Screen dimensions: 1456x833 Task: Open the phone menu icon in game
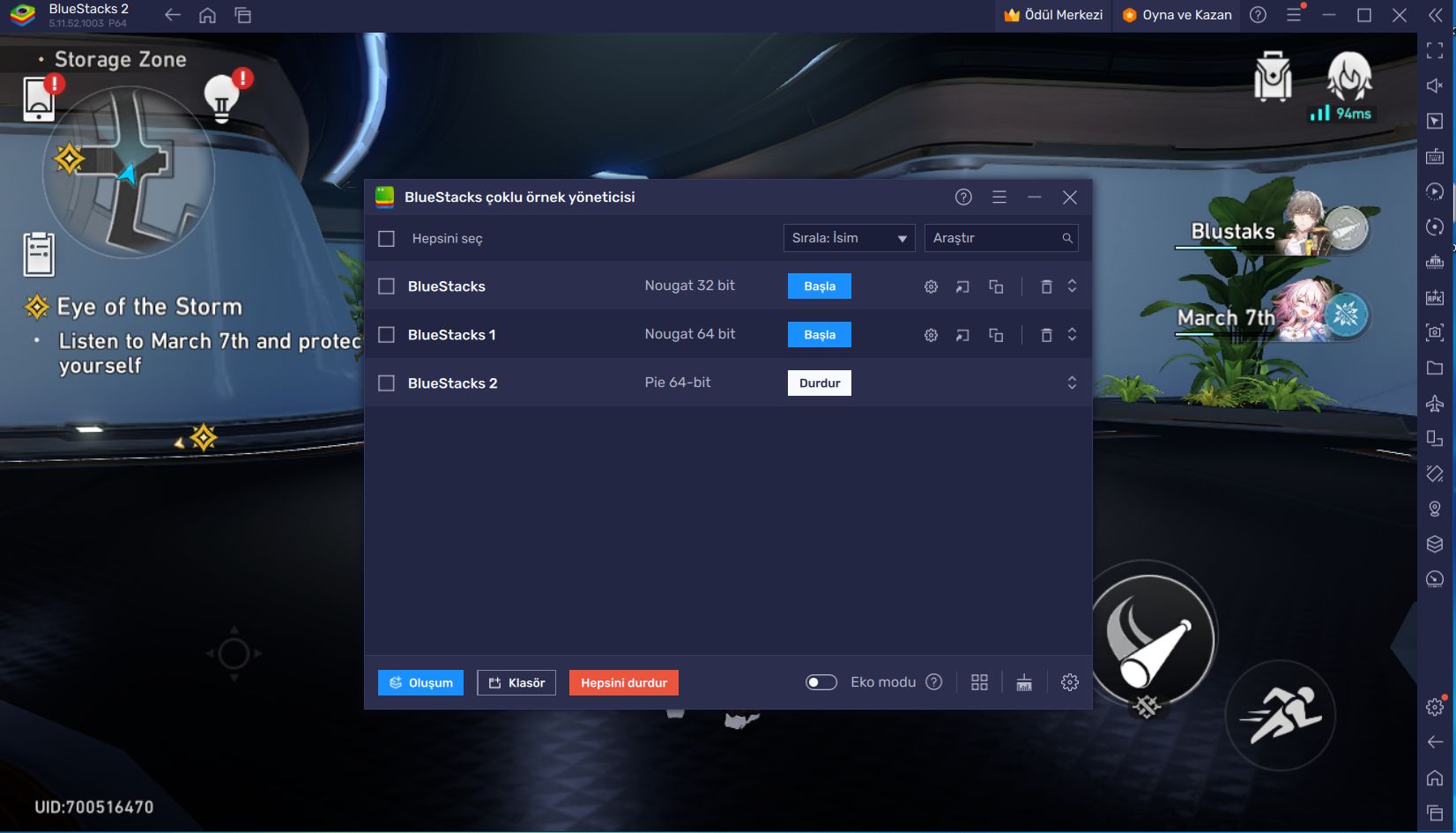pyautogui.click(x=39, y=99)
